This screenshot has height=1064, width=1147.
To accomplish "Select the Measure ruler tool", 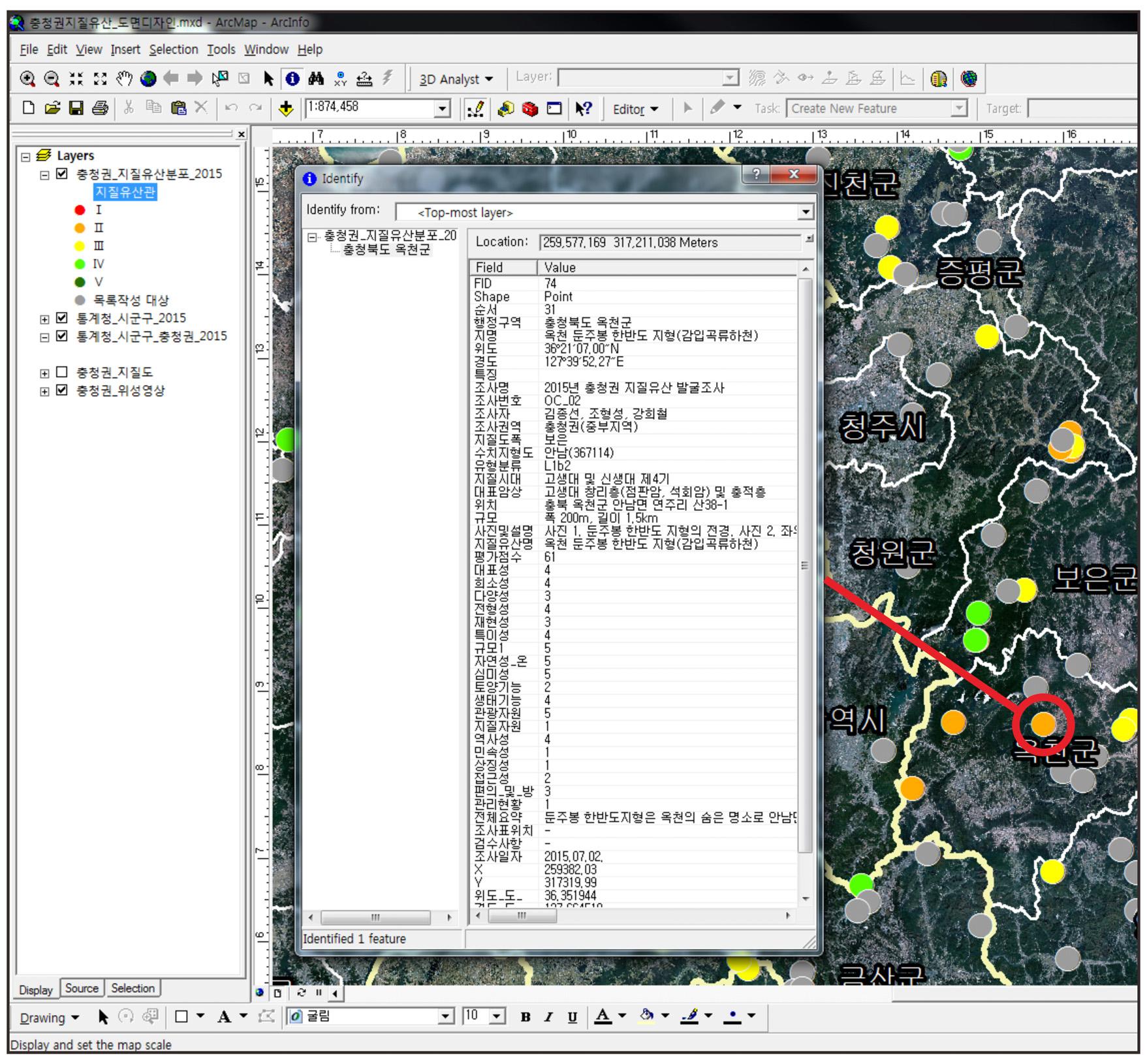I will coord(364,79).
